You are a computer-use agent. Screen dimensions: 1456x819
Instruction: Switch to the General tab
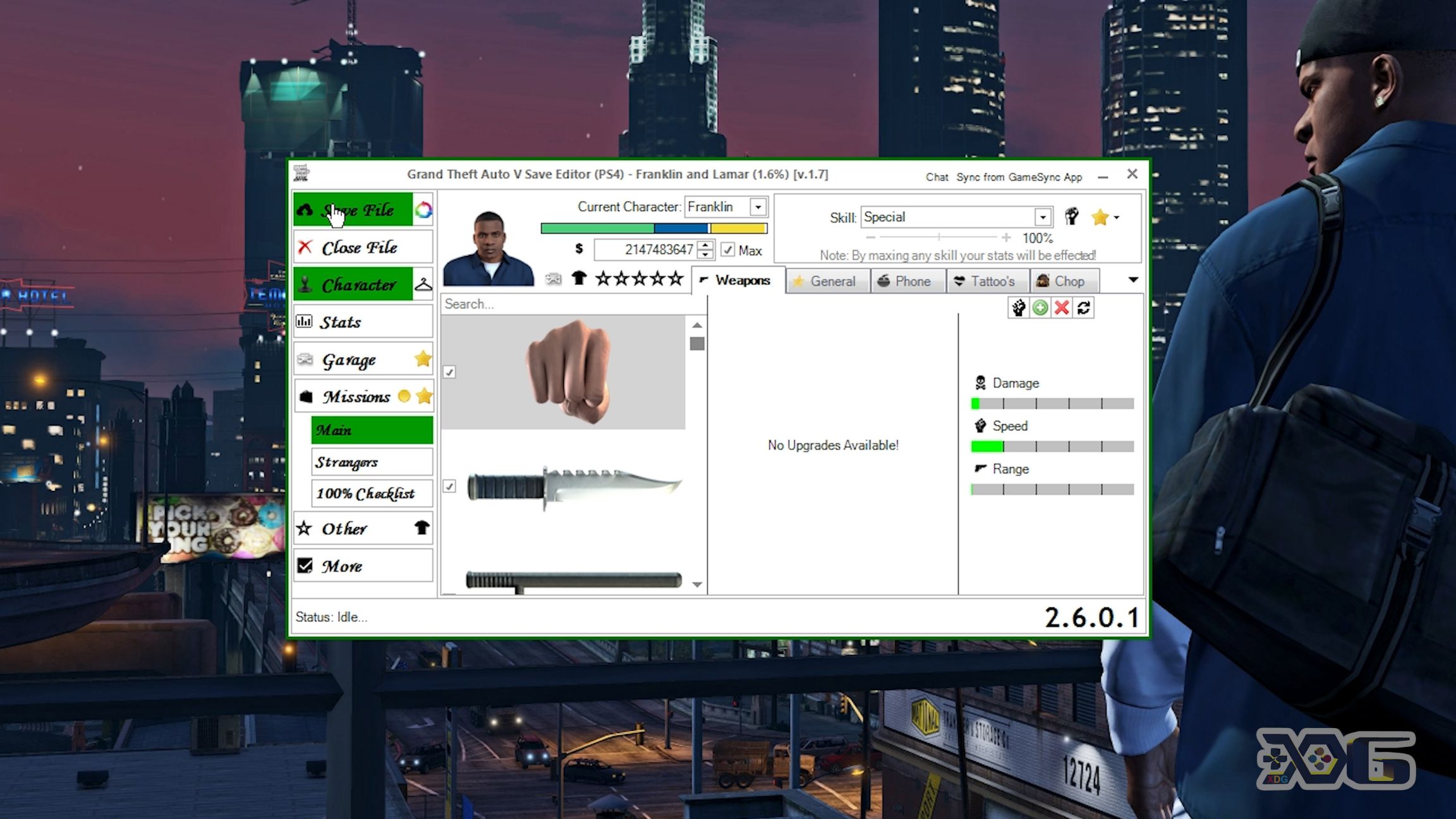click(x=828, y=281)
